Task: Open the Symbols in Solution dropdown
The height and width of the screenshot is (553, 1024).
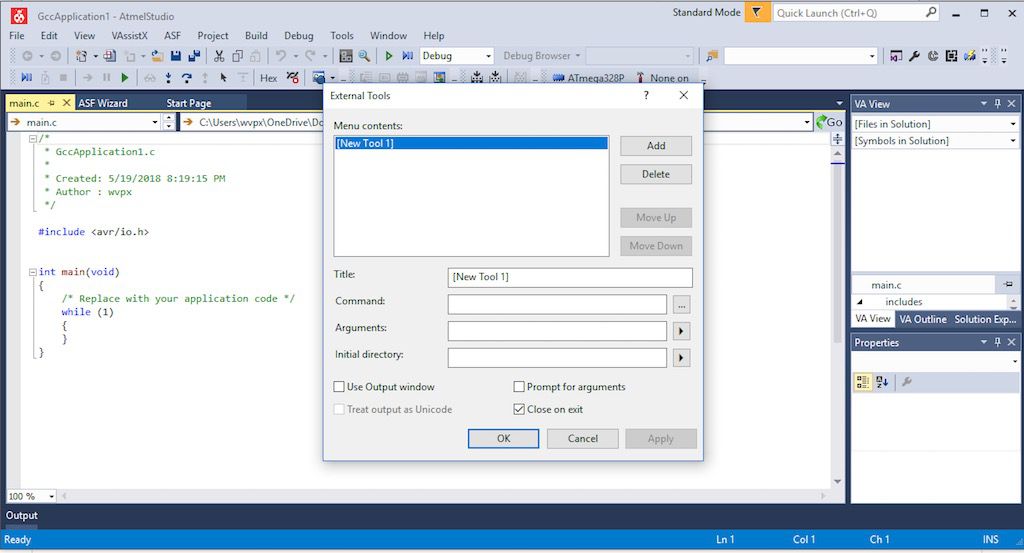Action: click(1012, 140)
